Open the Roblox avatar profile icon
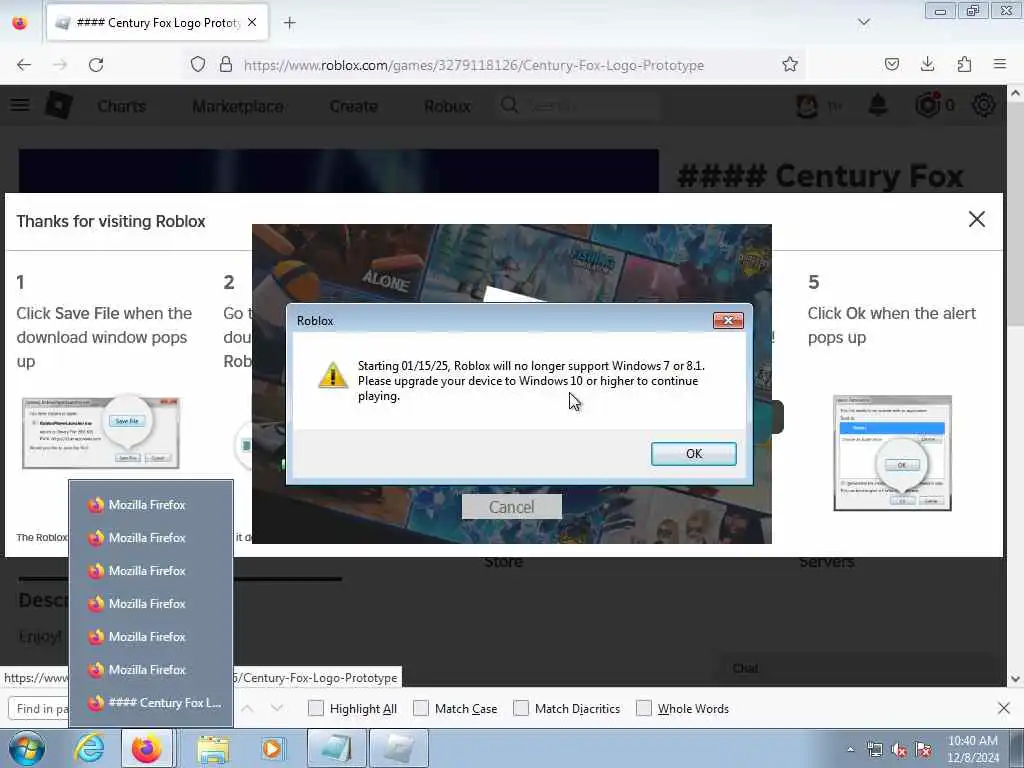The image size is (1024, 768). pos(807,105)
